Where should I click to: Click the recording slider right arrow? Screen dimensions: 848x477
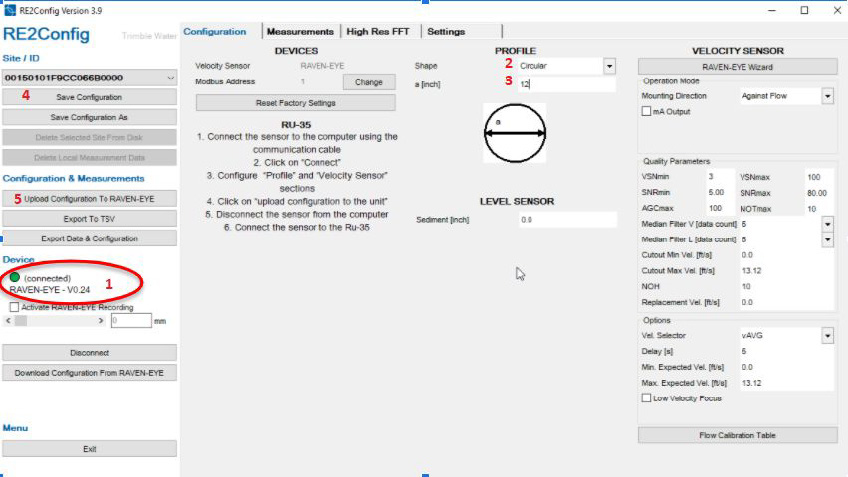point(101,321)
